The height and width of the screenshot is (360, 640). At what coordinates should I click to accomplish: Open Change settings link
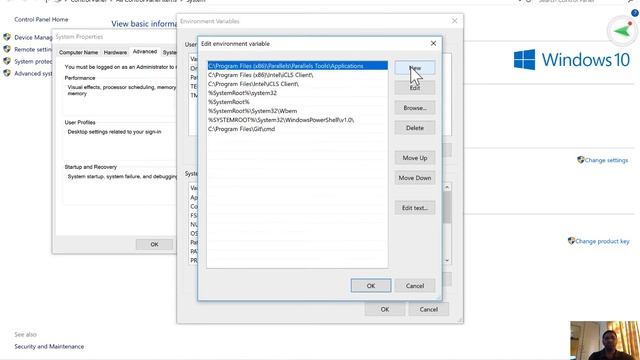(606, 160)
